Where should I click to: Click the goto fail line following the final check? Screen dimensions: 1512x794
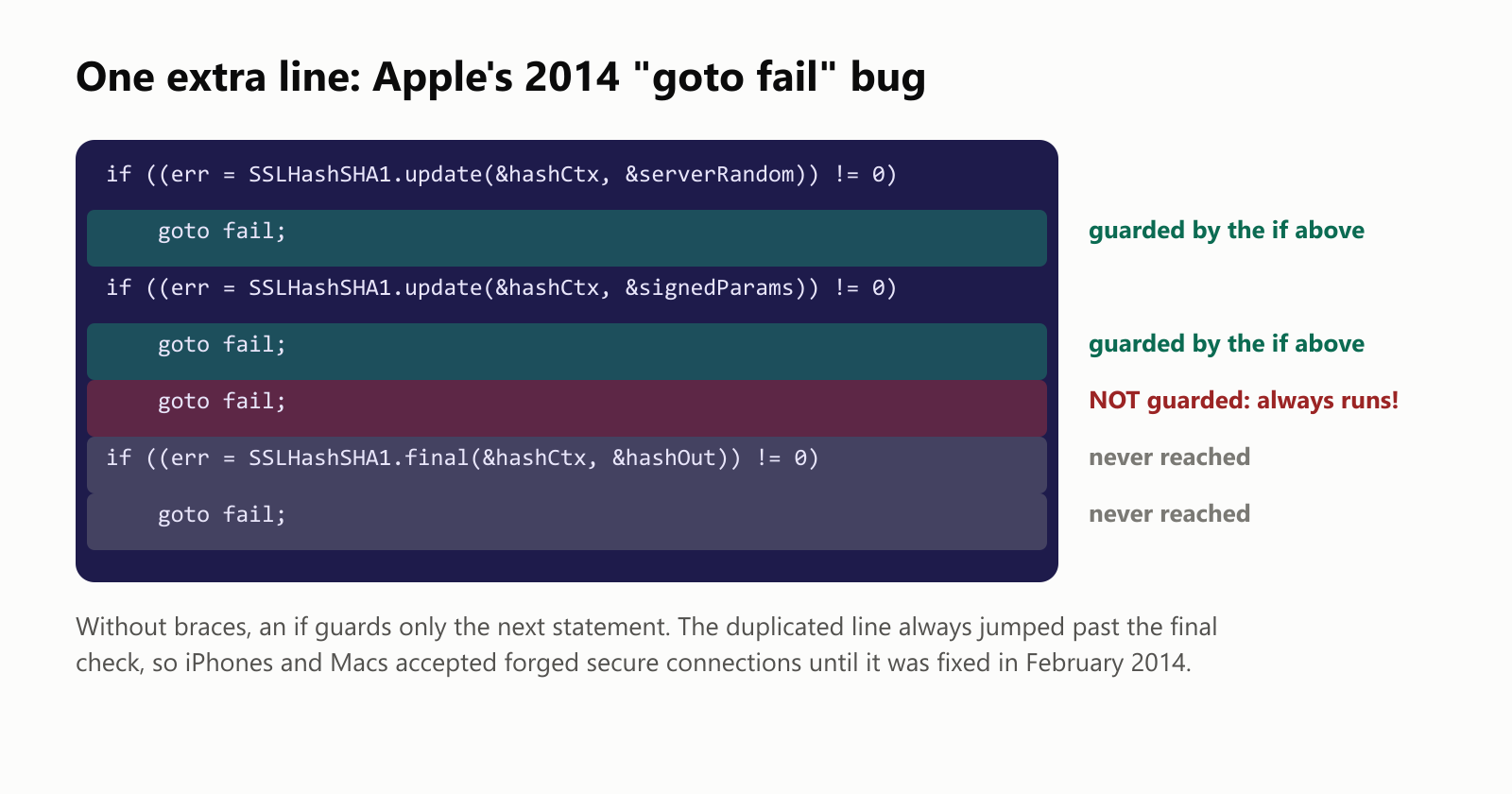pyautogui.click(x=567, y=522)
